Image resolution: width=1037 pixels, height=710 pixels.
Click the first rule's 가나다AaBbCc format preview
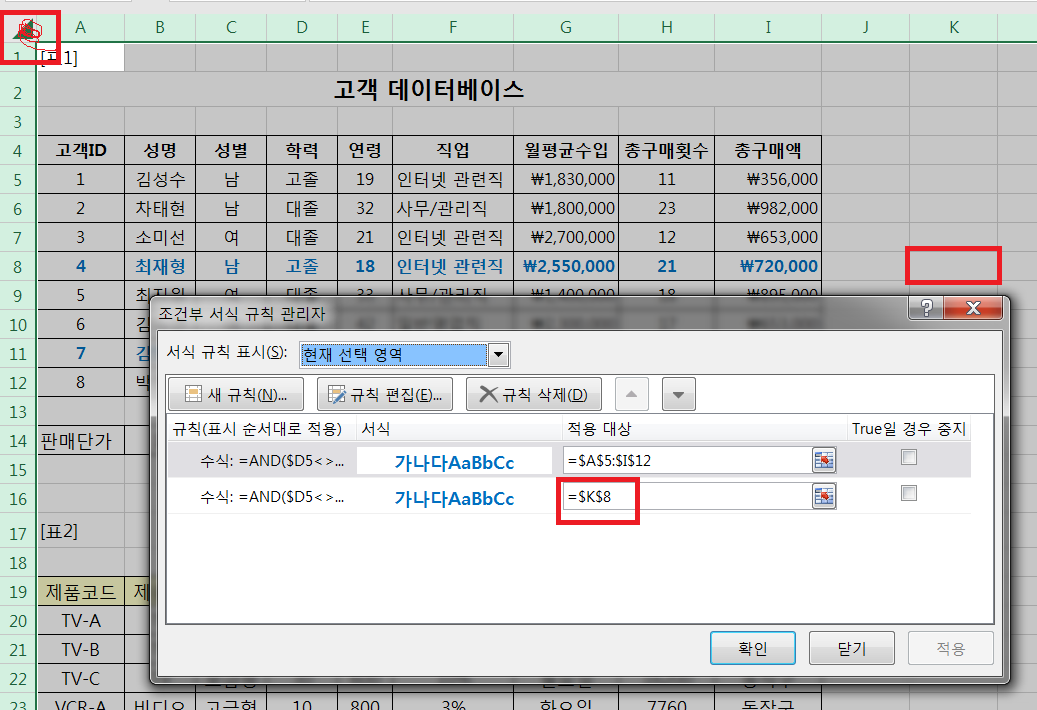(x=455, y=461)
